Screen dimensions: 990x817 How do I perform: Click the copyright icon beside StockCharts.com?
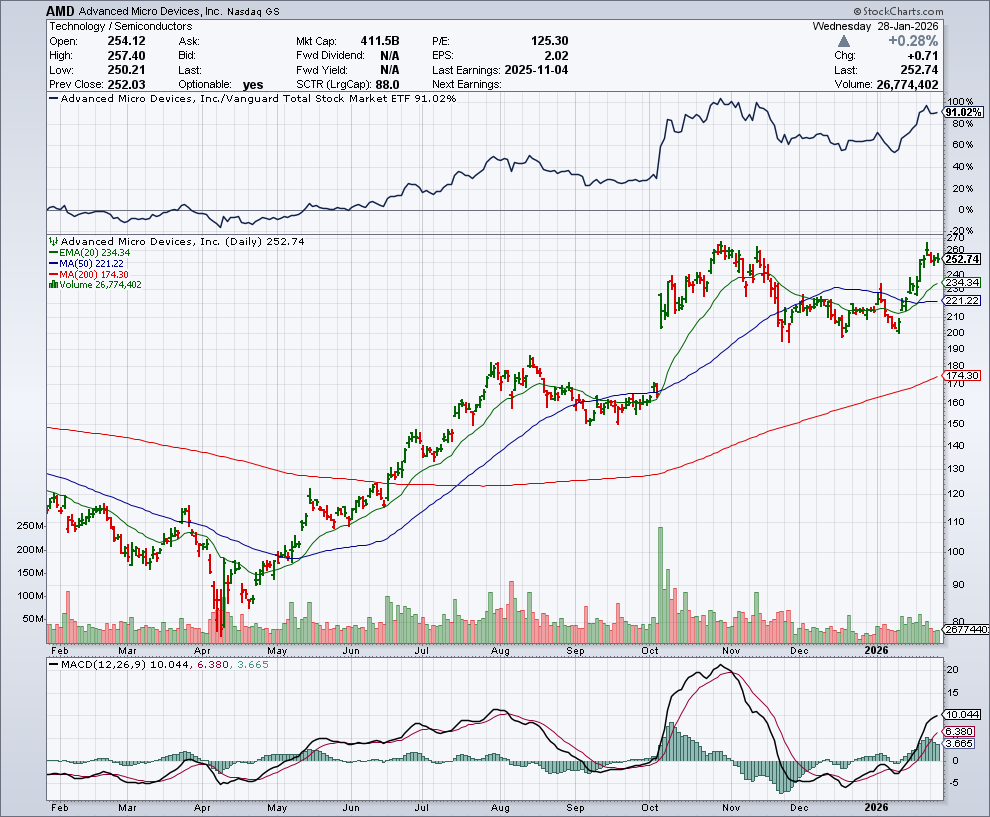(x=857, y=11)
